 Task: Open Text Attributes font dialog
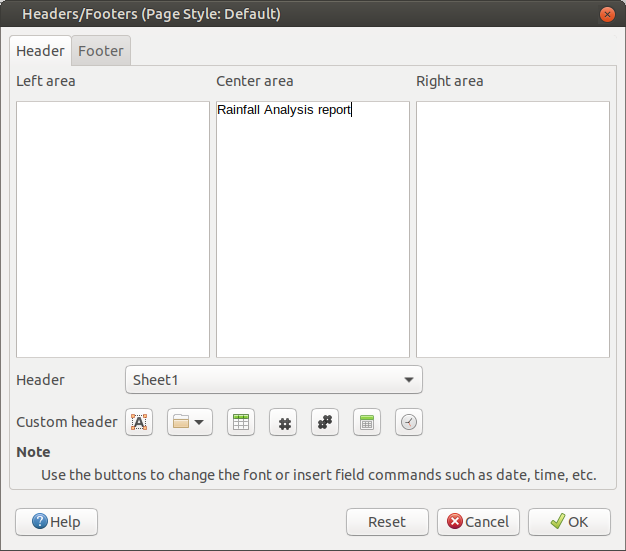pos(139,422)
